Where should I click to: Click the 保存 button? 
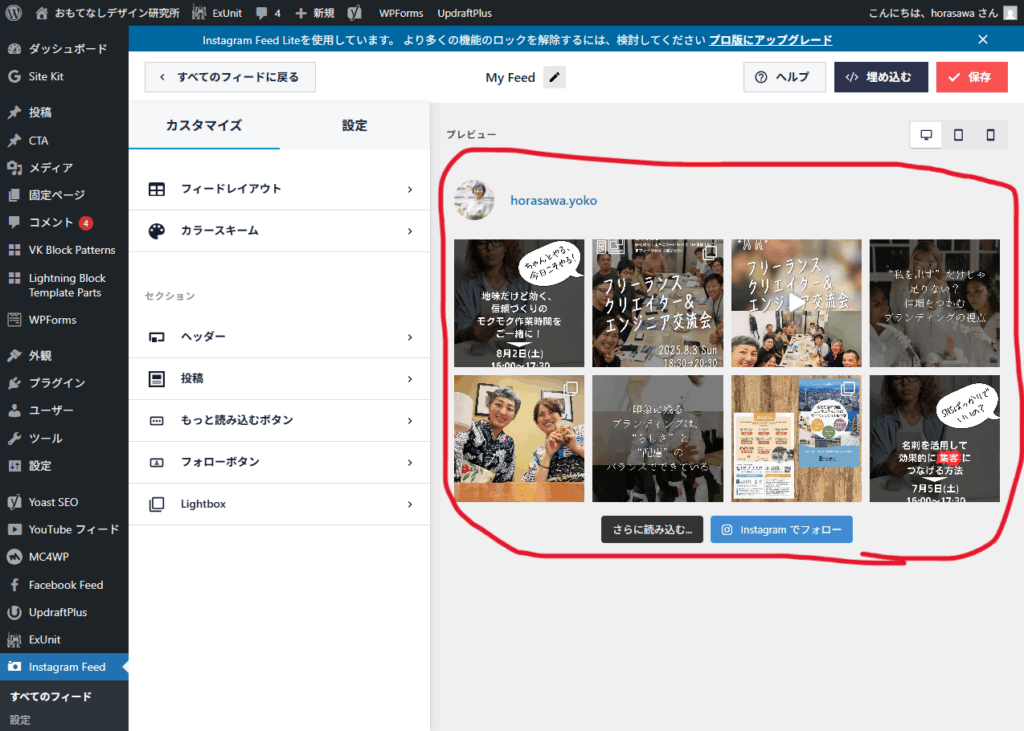pyautogui.click(x=971, y=78)
